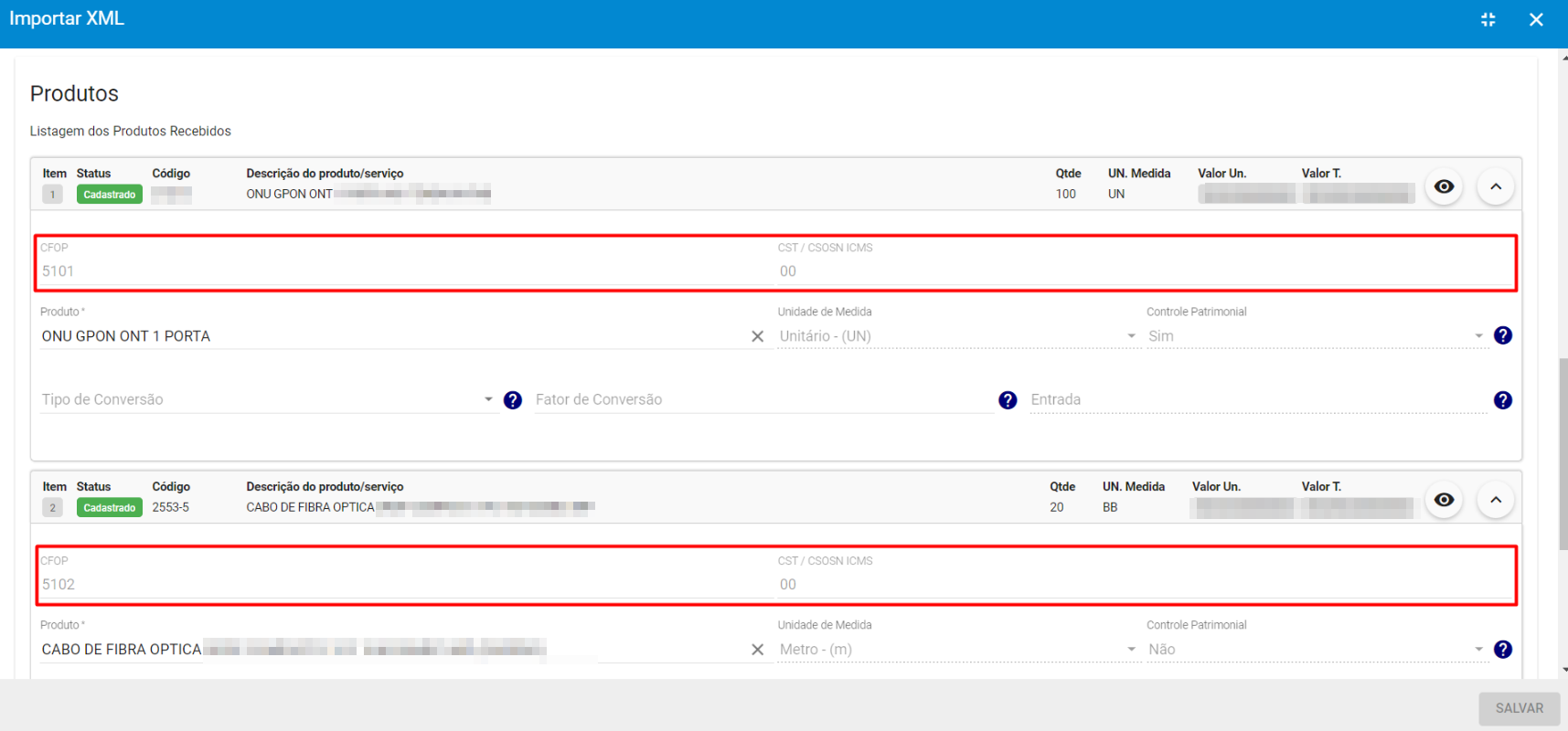This screenshot has height=731, width=1568.
Task: View details of item 1 ONU GPON
Action: click(x=1444, y=186)
